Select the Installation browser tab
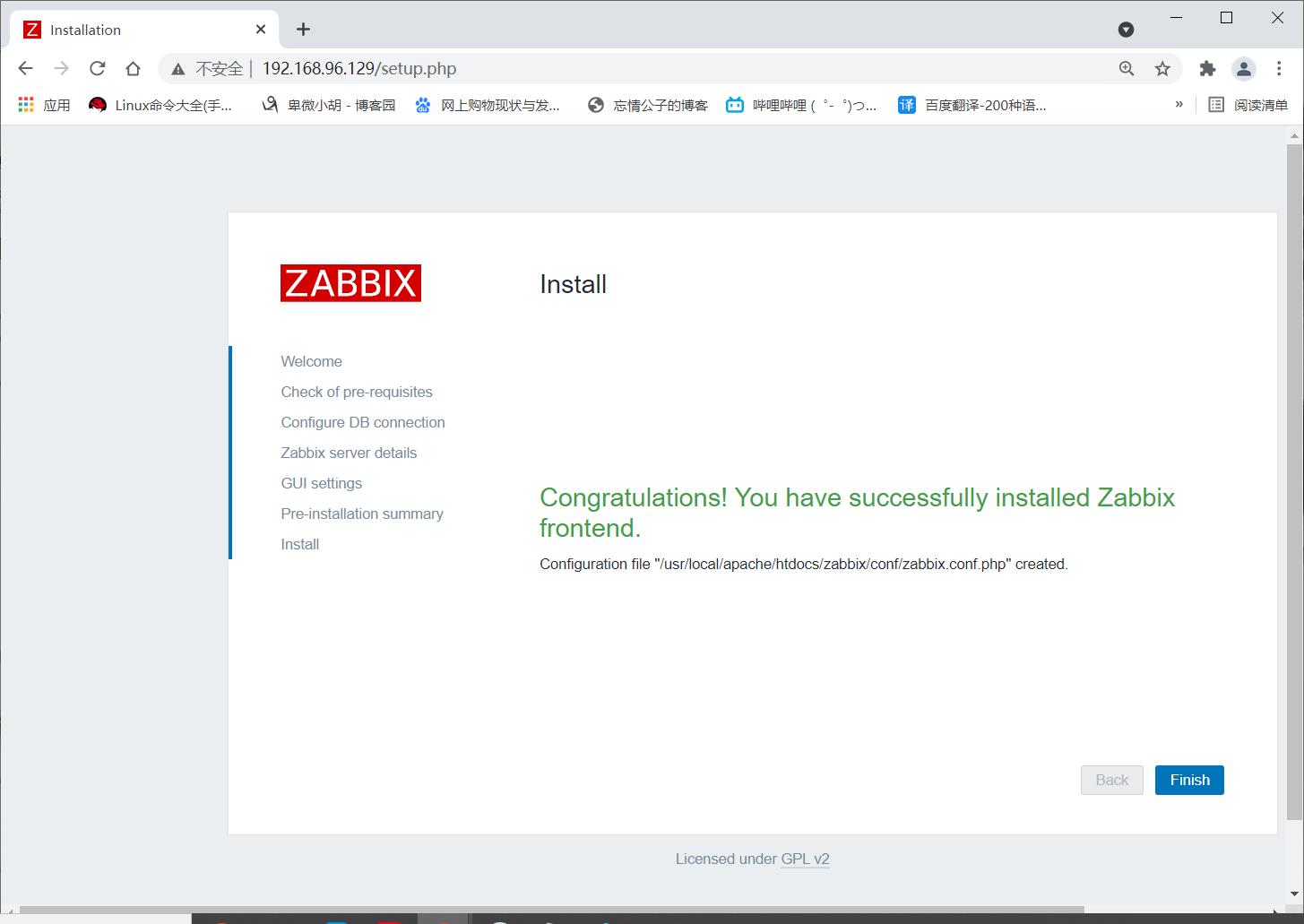 click(x=143, y=30)
